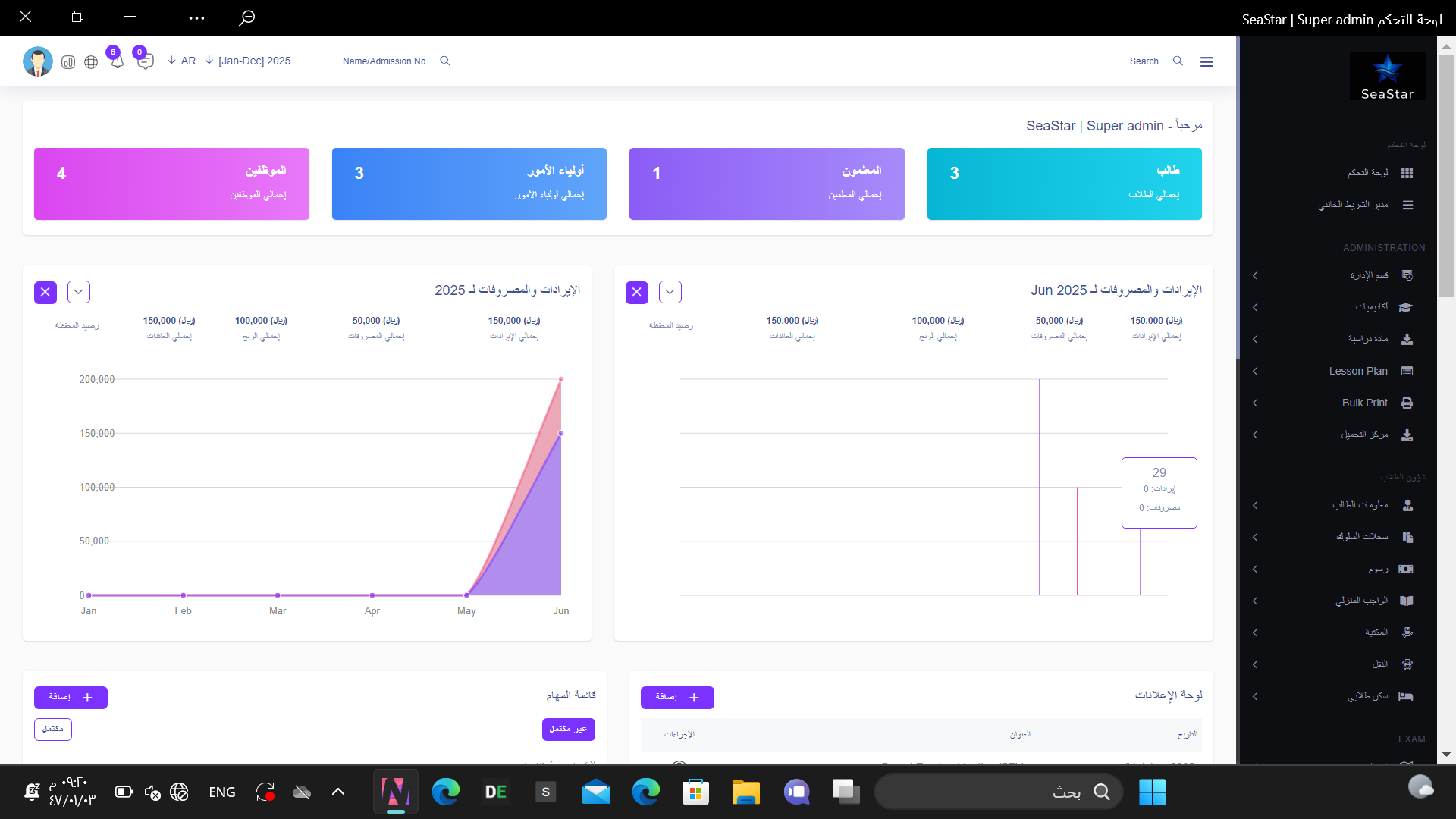Open Microsoft Store from taskbar
The height and width of the screenshot is (819, 1456).
[x=695, y=792]
